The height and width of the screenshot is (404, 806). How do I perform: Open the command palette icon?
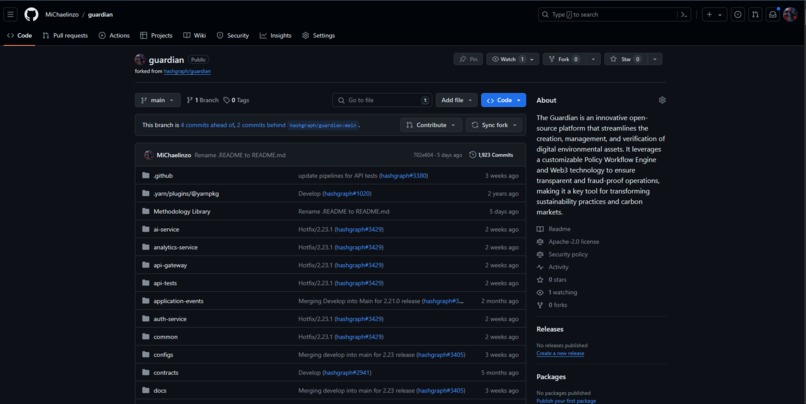tap(684, 15)
